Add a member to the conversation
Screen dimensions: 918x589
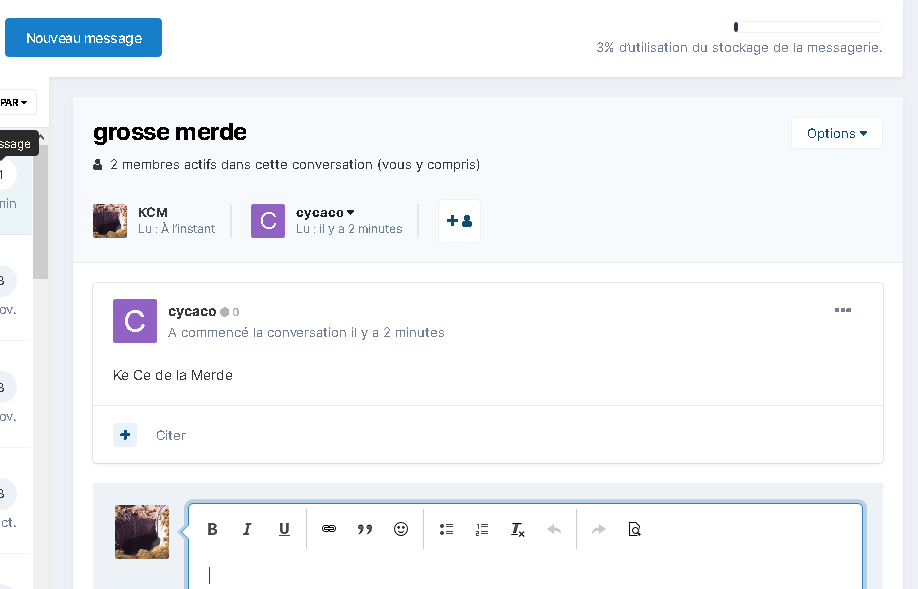[x=459, y=221]
